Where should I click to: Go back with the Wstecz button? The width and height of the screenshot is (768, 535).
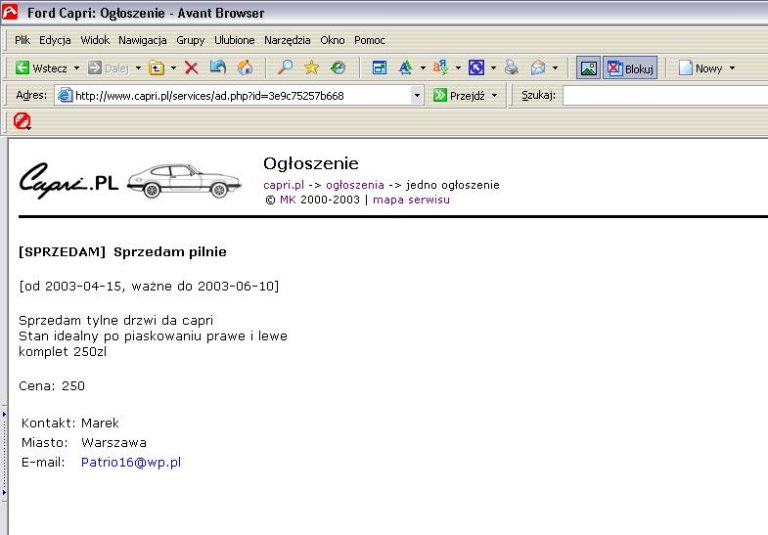41,68
